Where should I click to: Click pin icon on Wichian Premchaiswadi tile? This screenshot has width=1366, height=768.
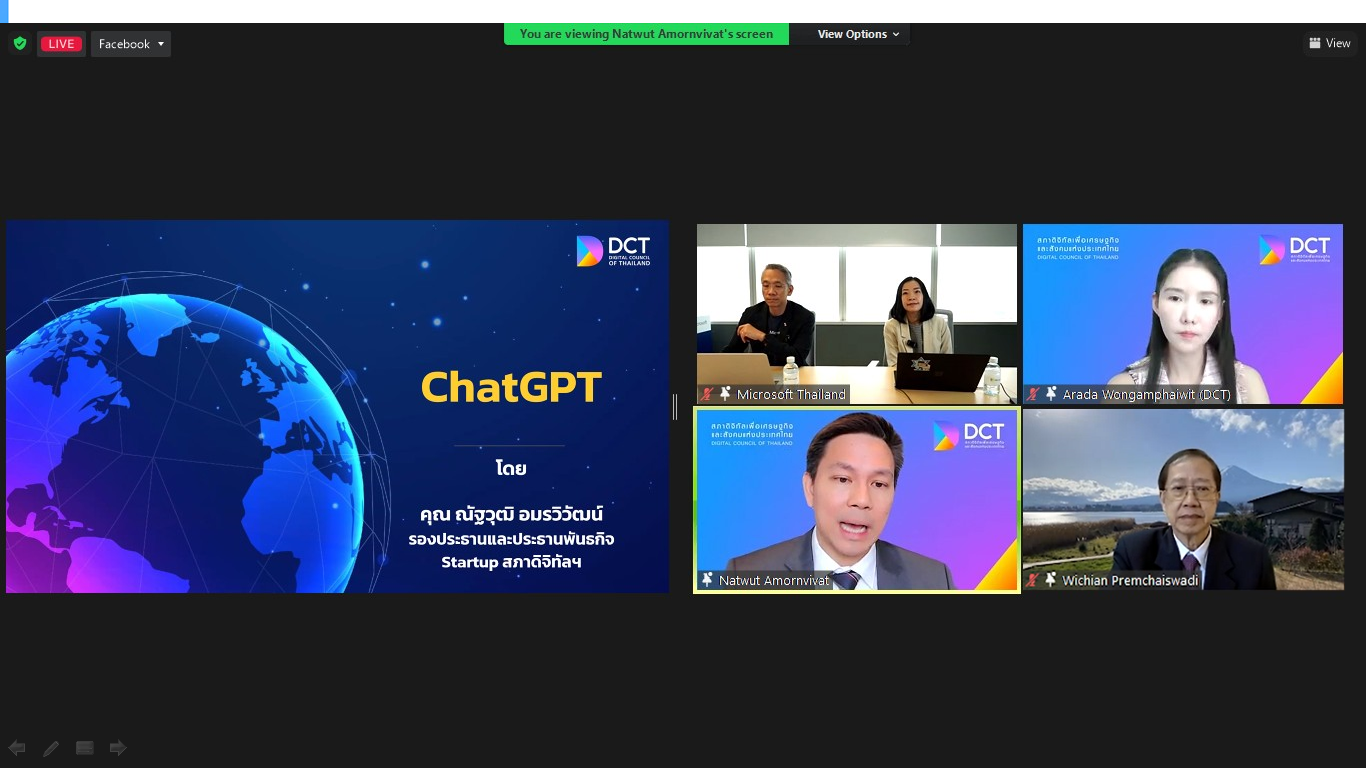(x=1051, y=580)
